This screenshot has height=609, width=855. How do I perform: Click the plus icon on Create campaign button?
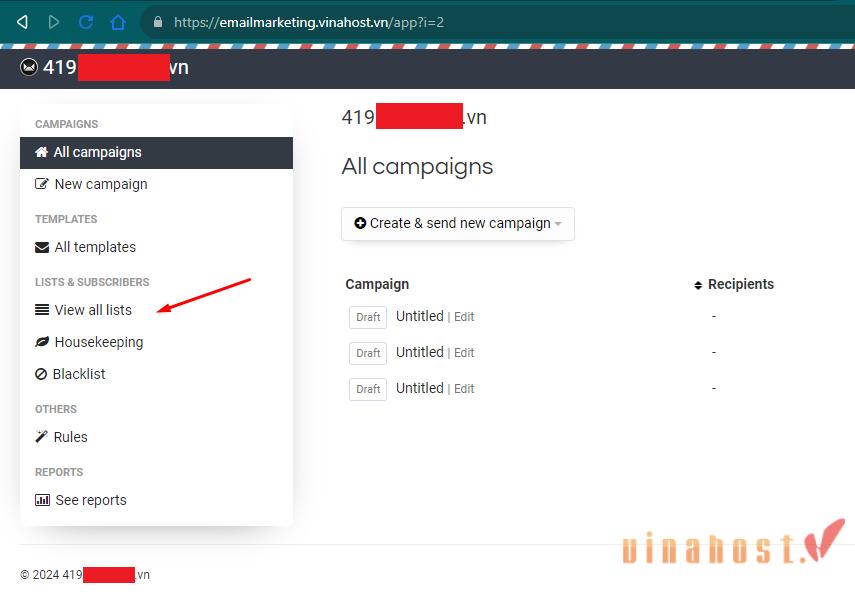pyautogui.click(x=360, y=223)
